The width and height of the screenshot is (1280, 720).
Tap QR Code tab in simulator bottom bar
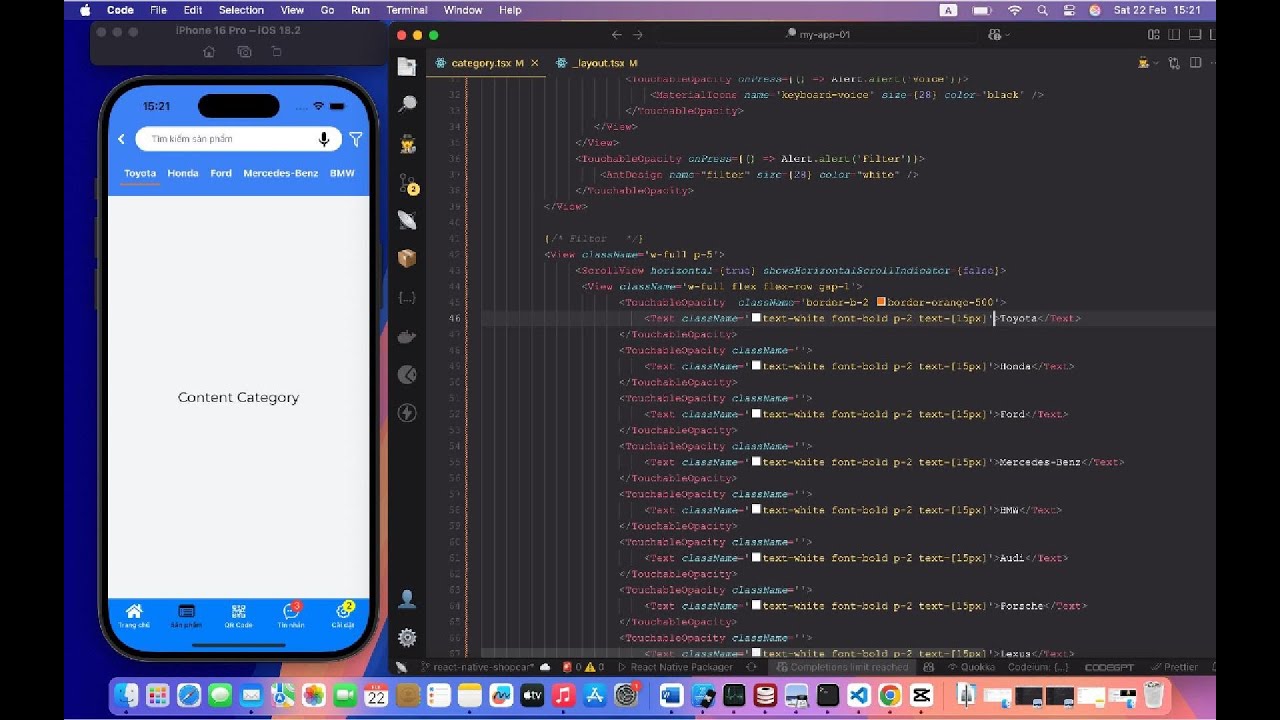point(238,615)
